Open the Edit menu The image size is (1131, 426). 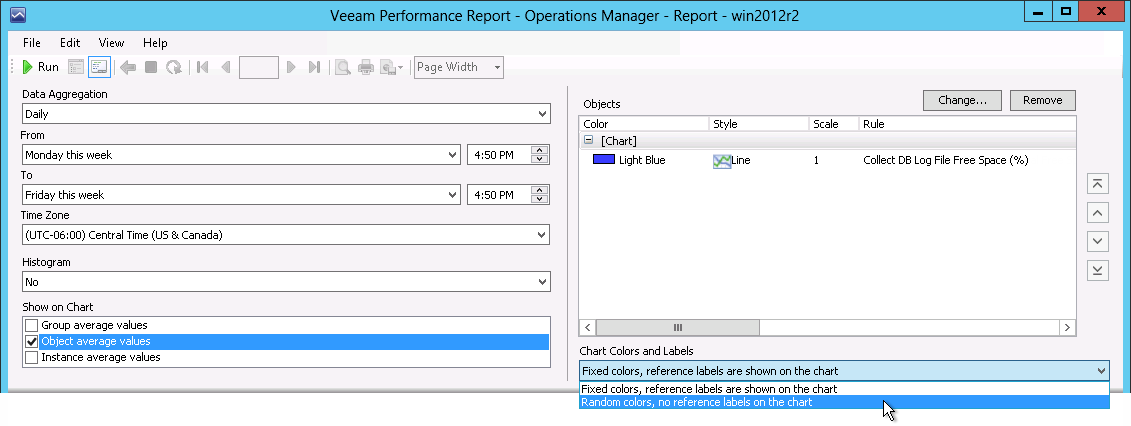pos(70,43)
